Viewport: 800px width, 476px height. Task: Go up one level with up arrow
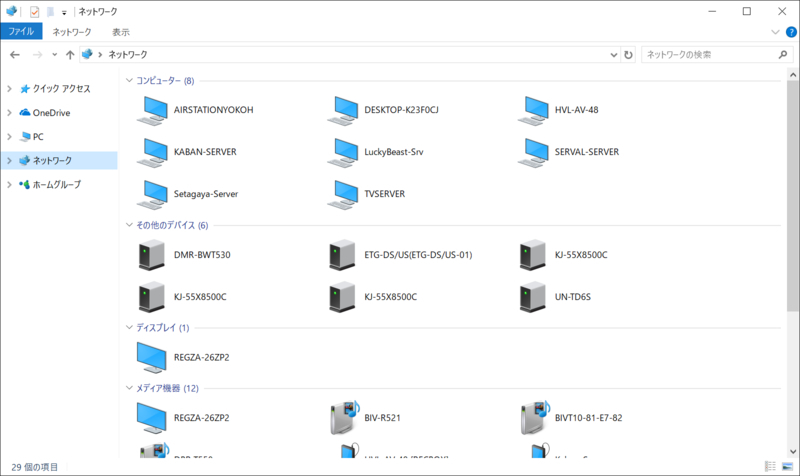[70, 55]
